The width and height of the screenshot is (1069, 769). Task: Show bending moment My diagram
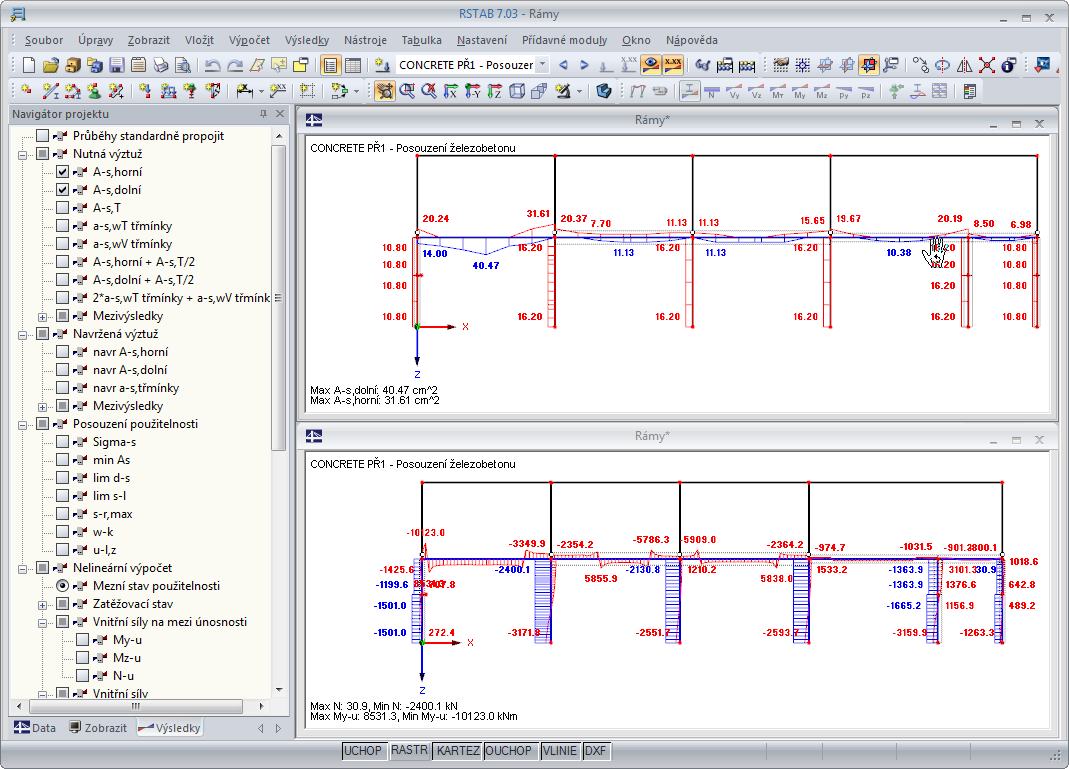pos(799,92)
